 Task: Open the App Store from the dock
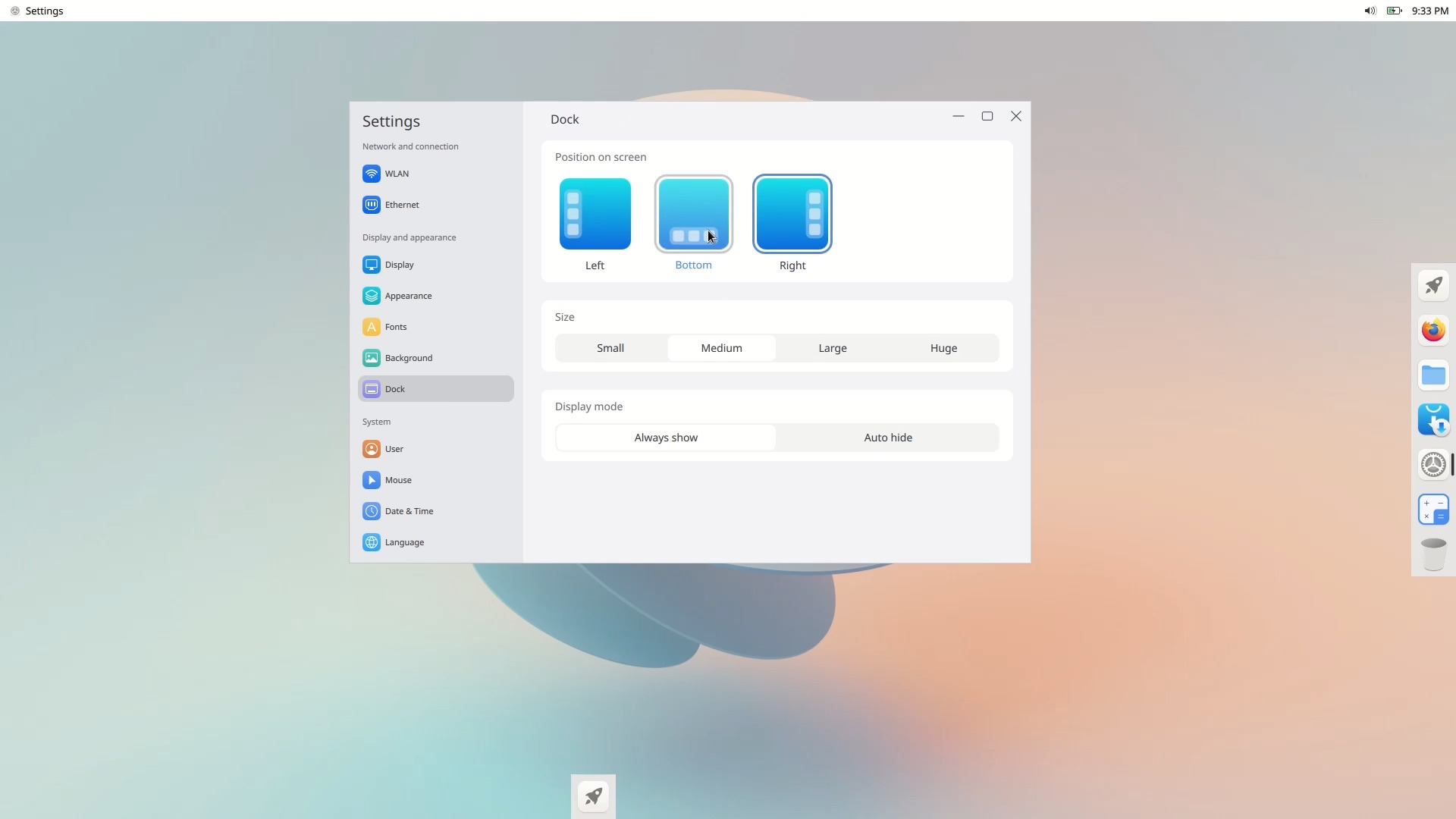click(1434, 419)
